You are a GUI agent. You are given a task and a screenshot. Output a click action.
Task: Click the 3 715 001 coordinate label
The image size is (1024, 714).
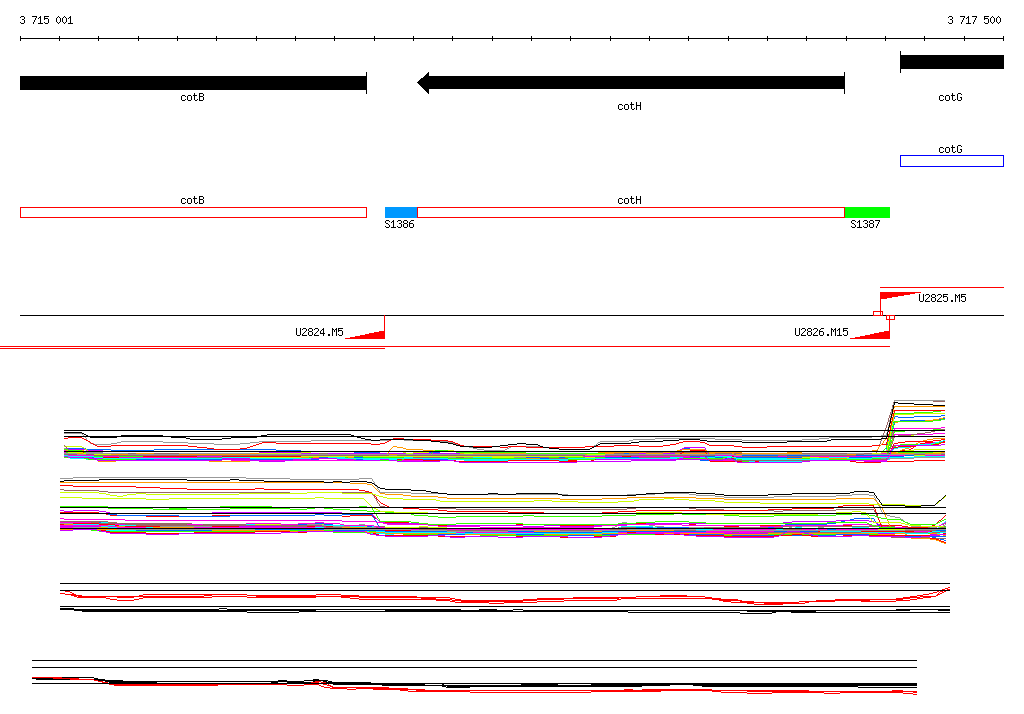click(46, 20)
